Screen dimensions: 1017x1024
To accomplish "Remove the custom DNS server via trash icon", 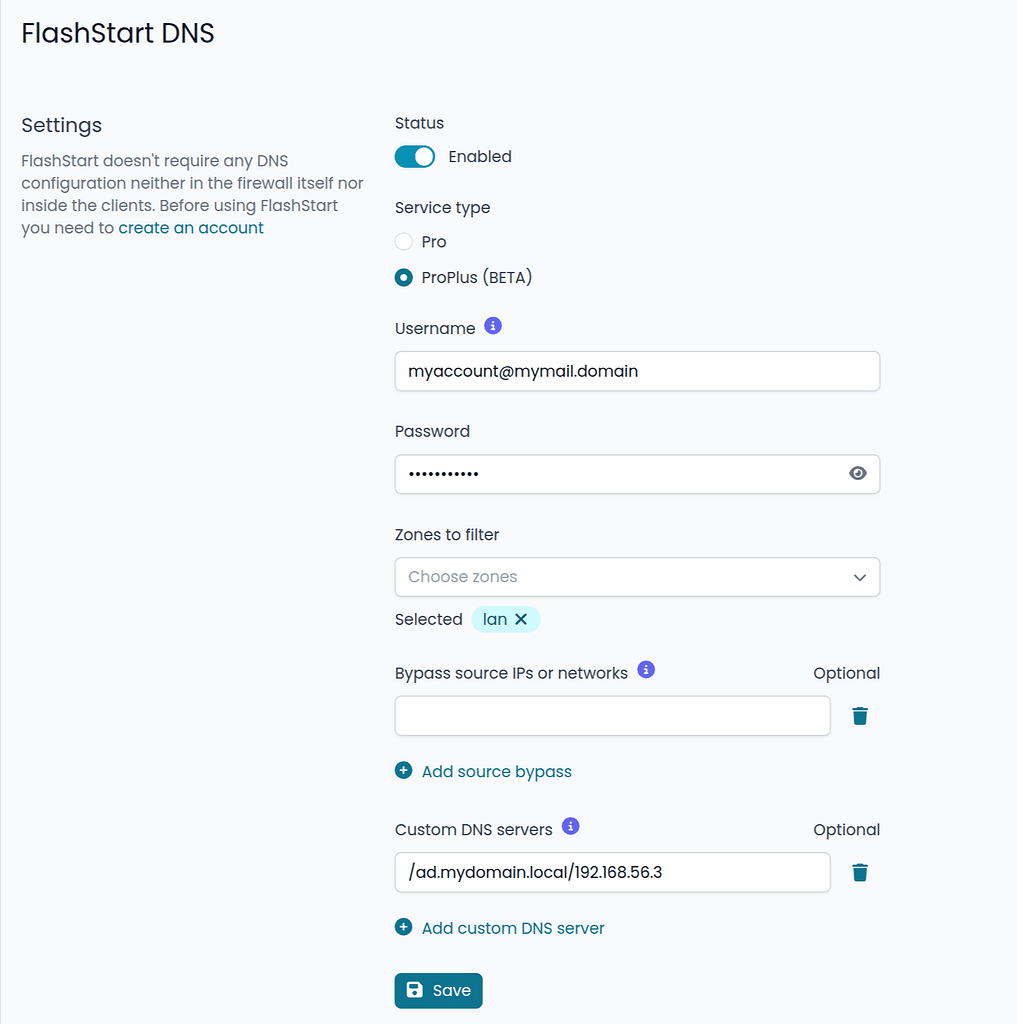I will pyautogui.click(x=859, y=871).
